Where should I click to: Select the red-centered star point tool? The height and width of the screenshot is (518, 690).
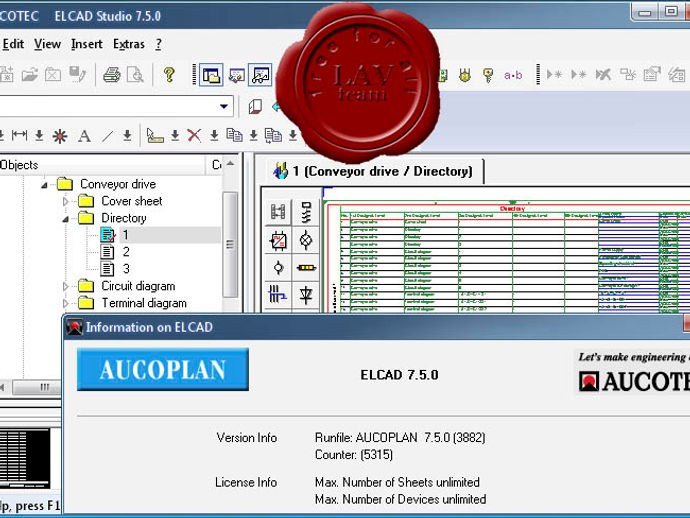coord(60,136)
